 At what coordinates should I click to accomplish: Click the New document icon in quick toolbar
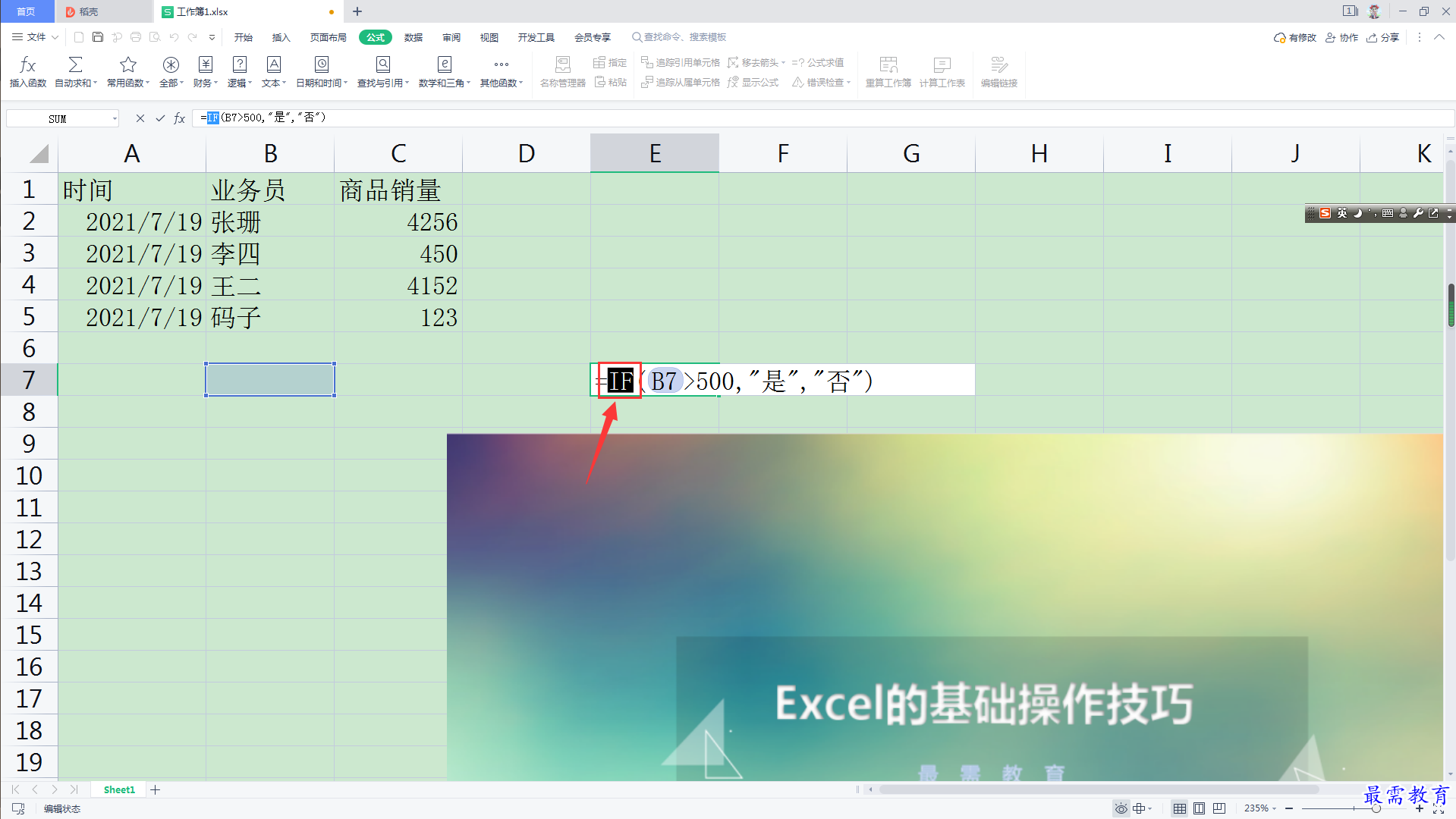coord(79,37)
